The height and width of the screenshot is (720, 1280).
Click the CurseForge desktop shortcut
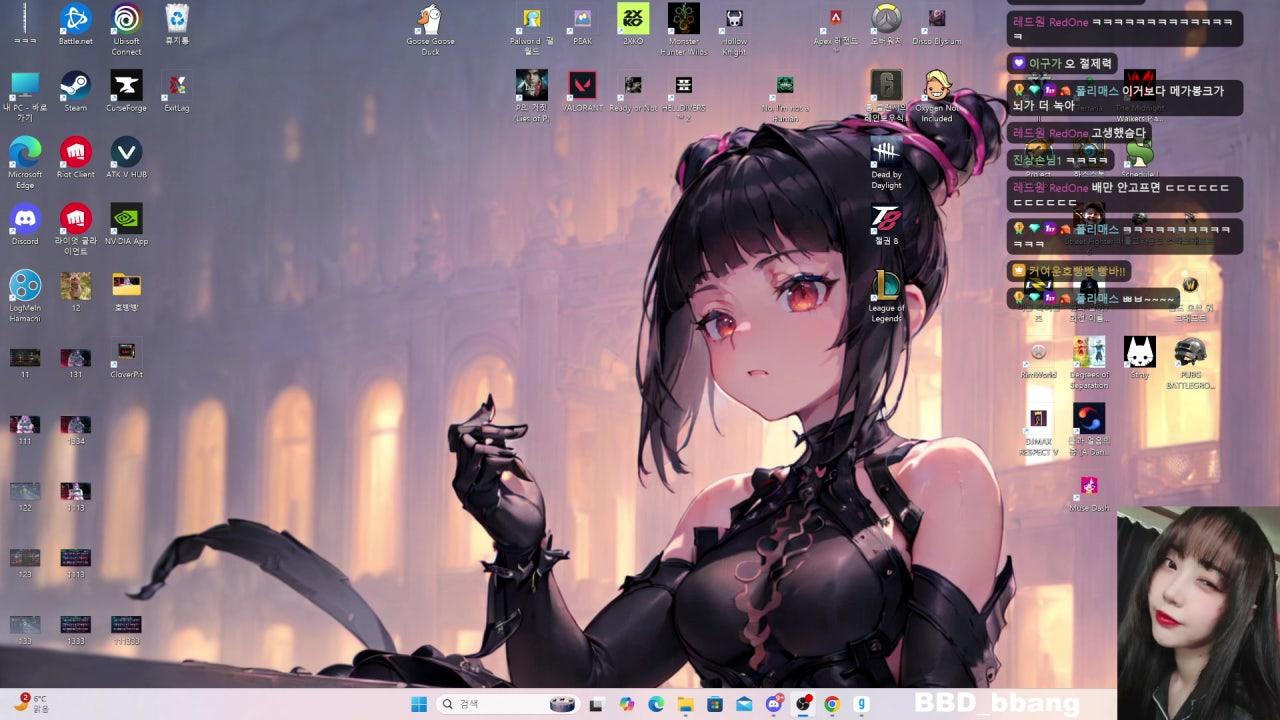[x=126, y=91]
